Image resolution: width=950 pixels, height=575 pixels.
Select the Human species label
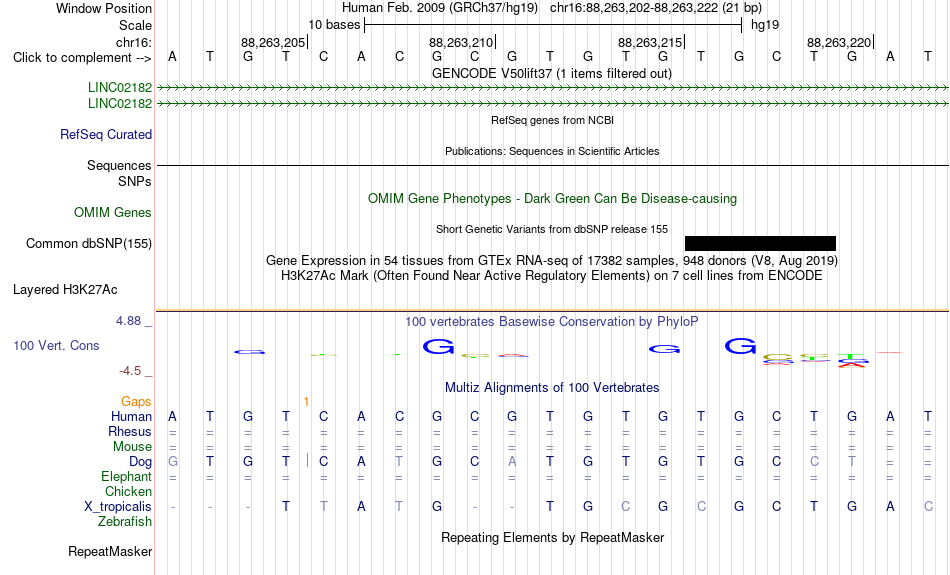131,417
